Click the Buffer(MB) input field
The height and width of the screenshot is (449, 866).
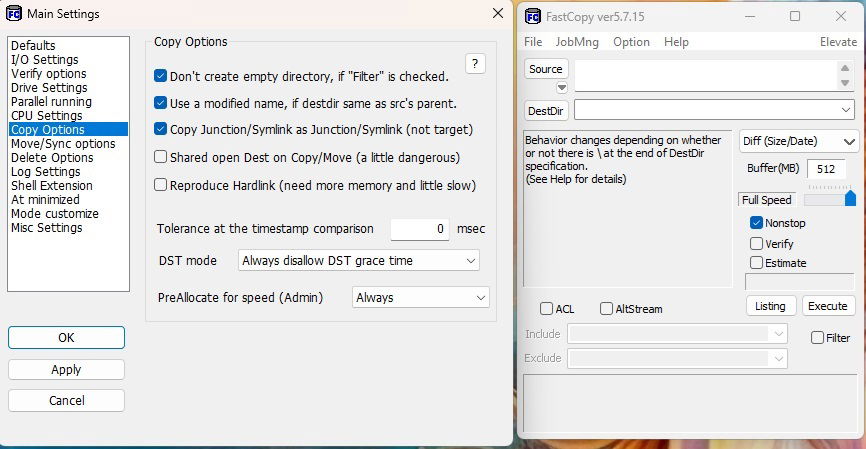[826, 168]
